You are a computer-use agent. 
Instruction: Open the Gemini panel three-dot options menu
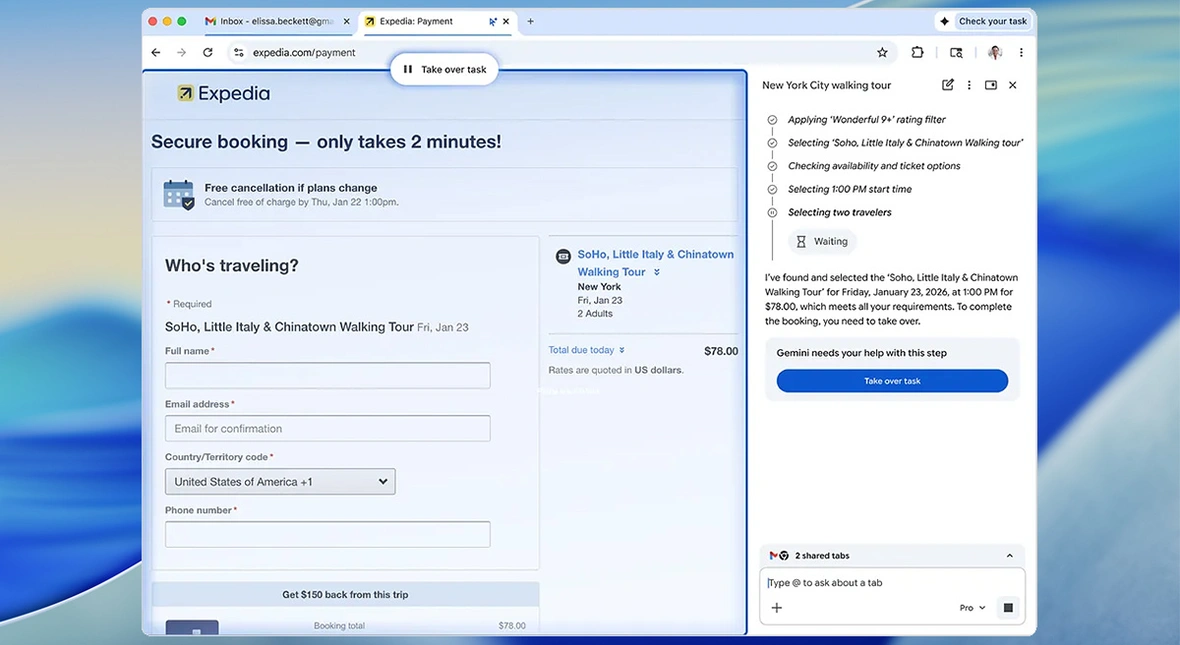969,85
